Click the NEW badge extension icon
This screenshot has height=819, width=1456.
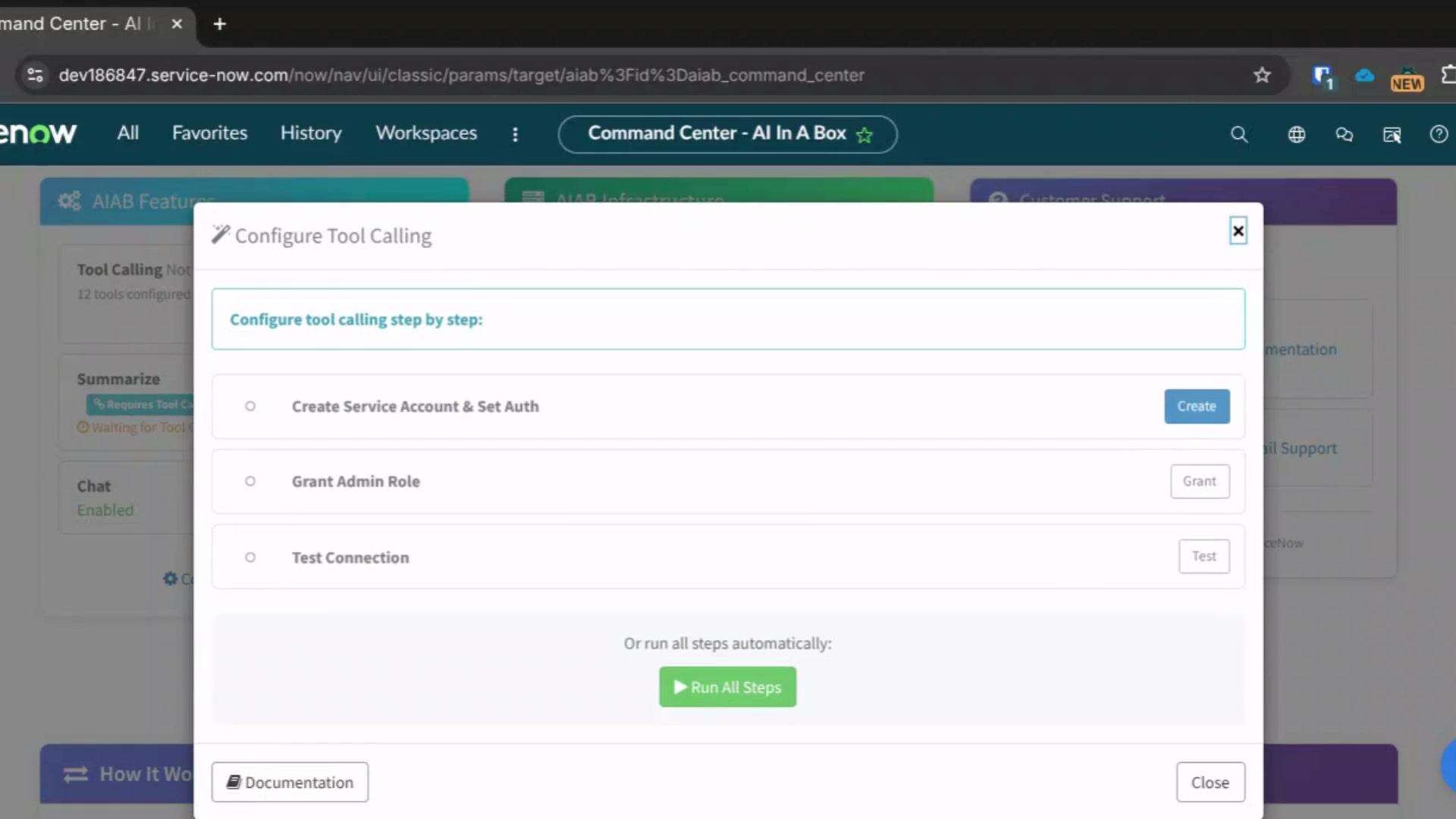click(1407, 79)
